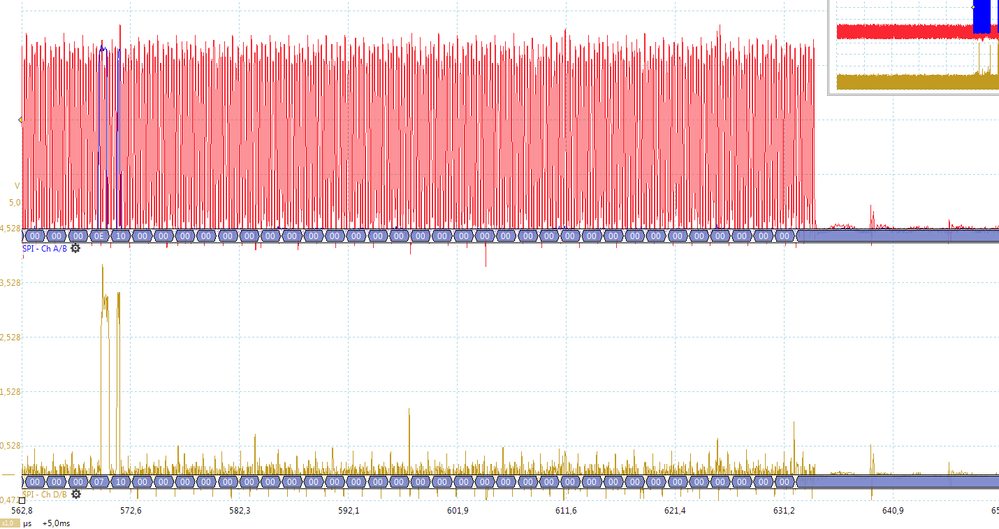Click the zoom overview thumbnail window
The height and width of the screenshot is (529, 999).
click(914, 47)
